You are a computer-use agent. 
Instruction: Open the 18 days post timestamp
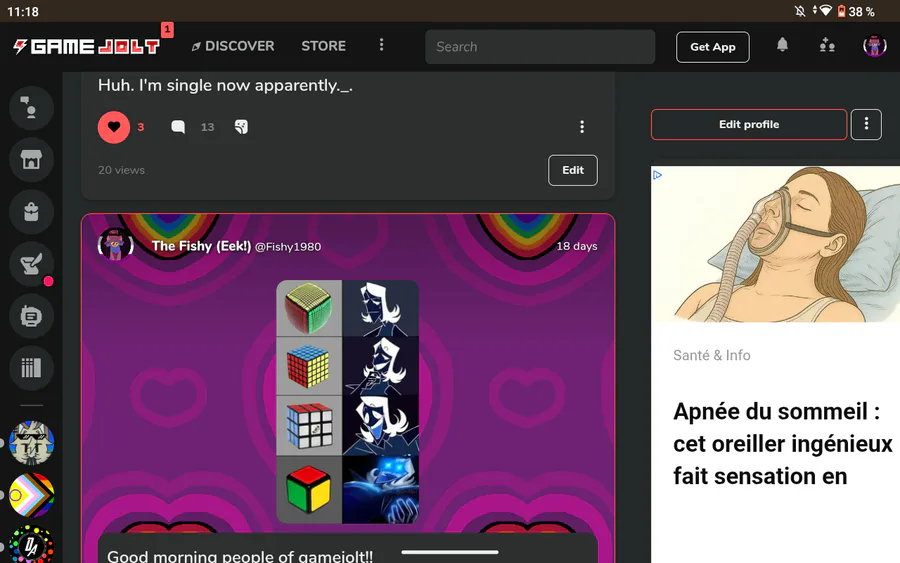click(577, 246)
